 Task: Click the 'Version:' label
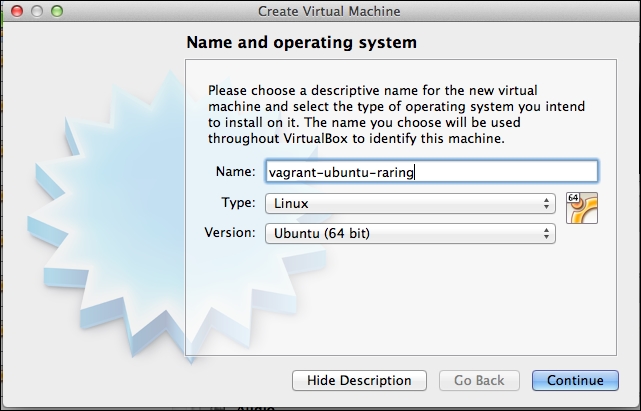[x=230, y=233]
